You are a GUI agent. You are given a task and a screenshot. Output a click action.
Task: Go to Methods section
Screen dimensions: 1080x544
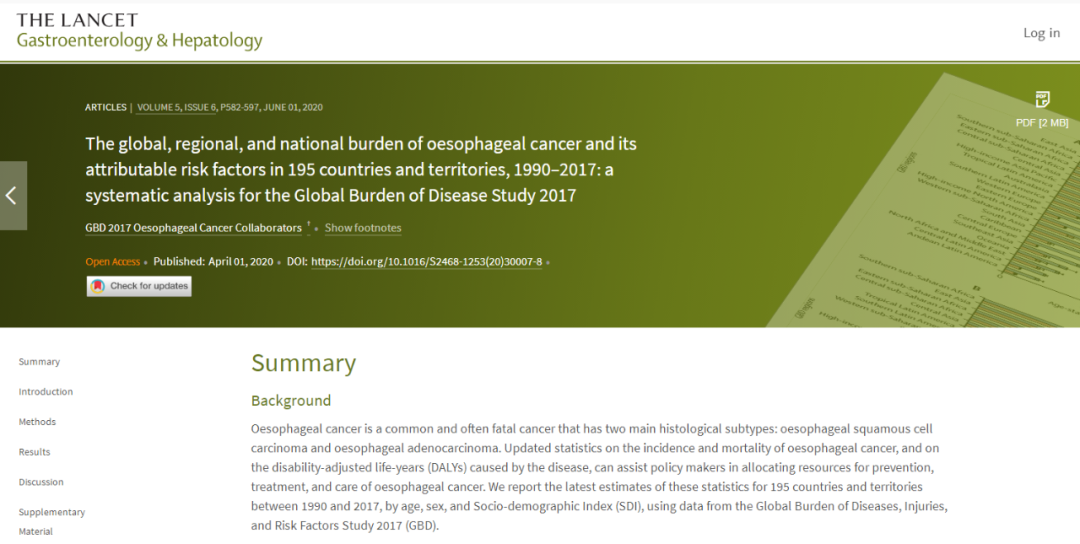37,421
